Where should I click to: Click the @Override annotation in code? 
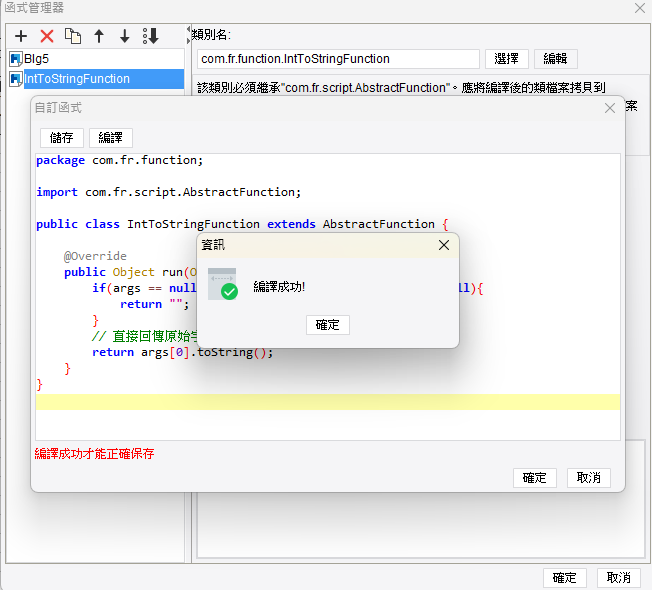pos(95,256)
